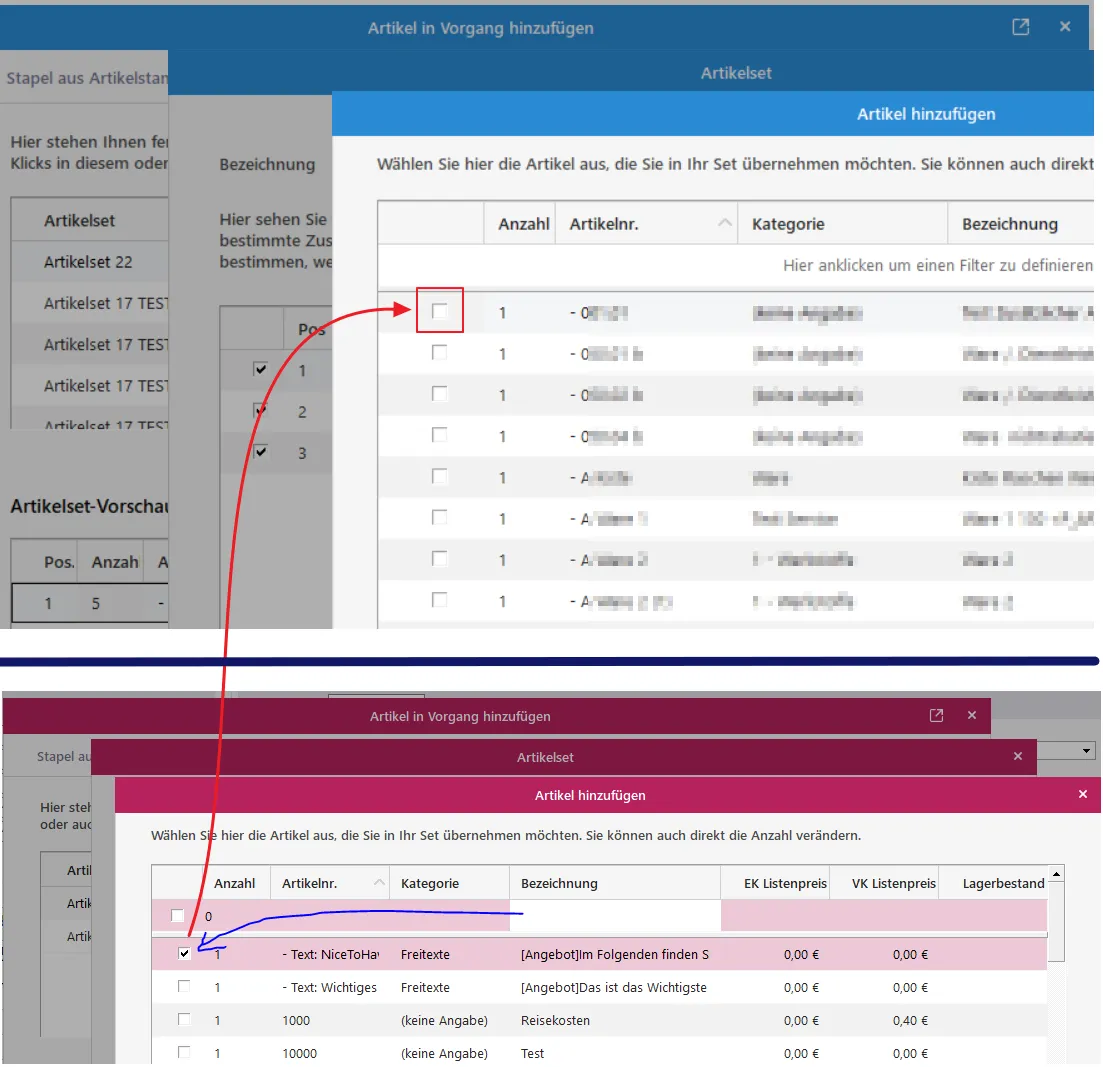
Task: Click pop-out icon in maroon title bar
Action: click(x=936, y=715)
